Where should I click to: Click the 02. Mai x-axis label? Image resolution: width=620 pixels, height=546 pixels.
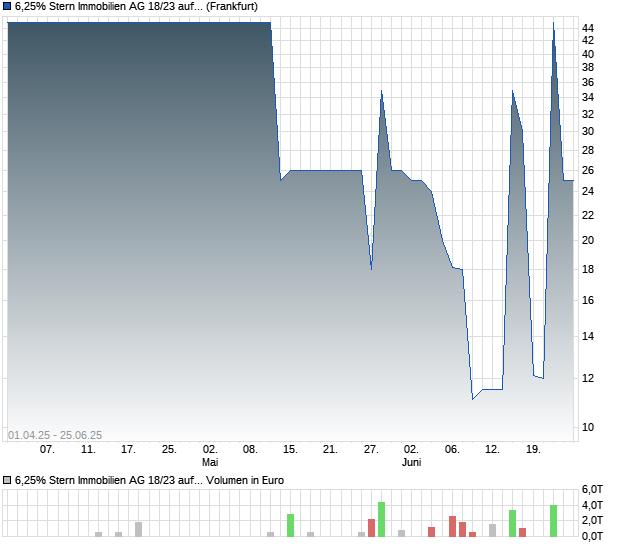point(210,455)
